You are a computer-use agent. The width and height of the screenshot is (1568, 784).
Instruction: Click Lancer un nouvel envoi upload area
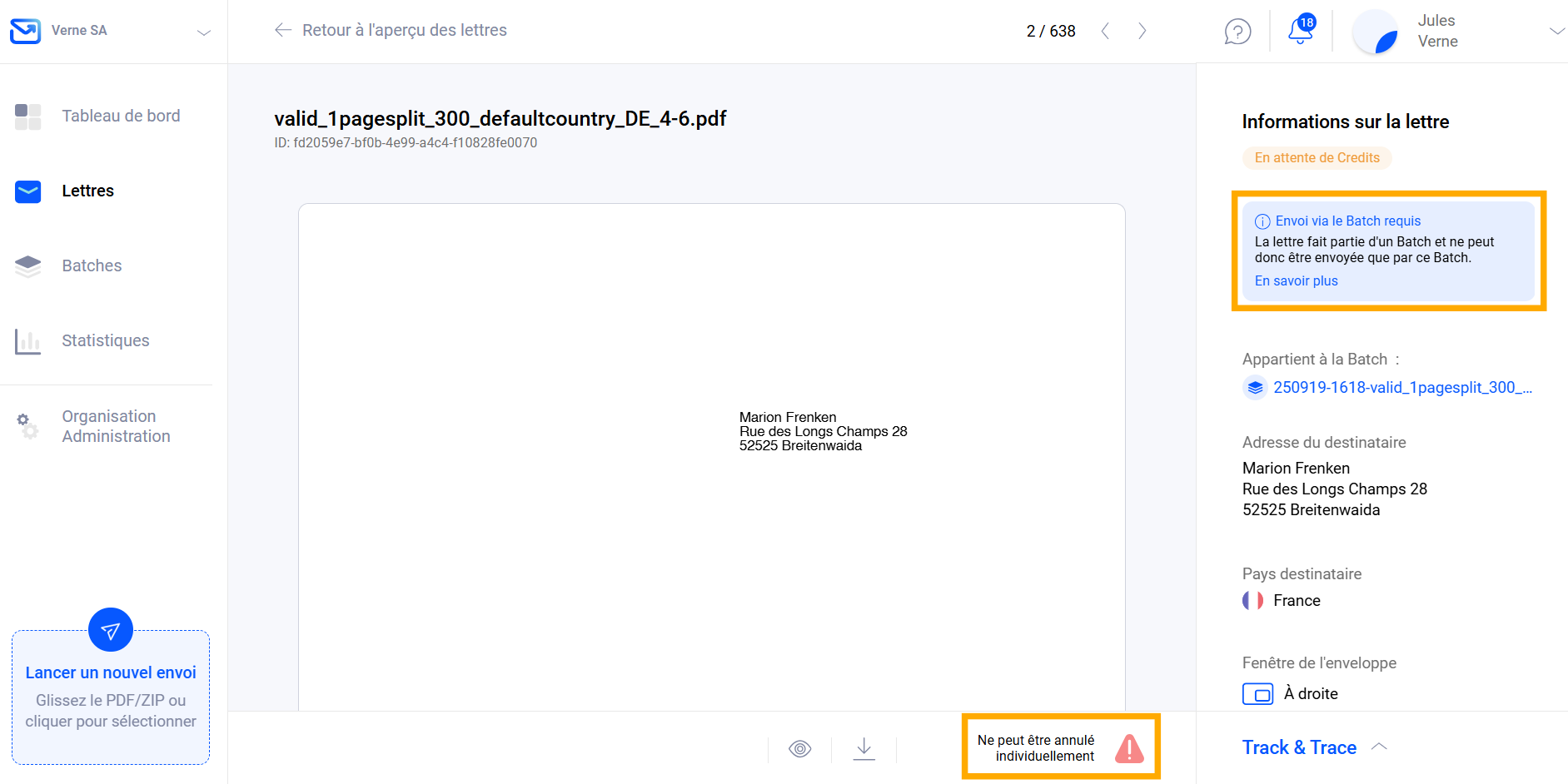[111, 699]
